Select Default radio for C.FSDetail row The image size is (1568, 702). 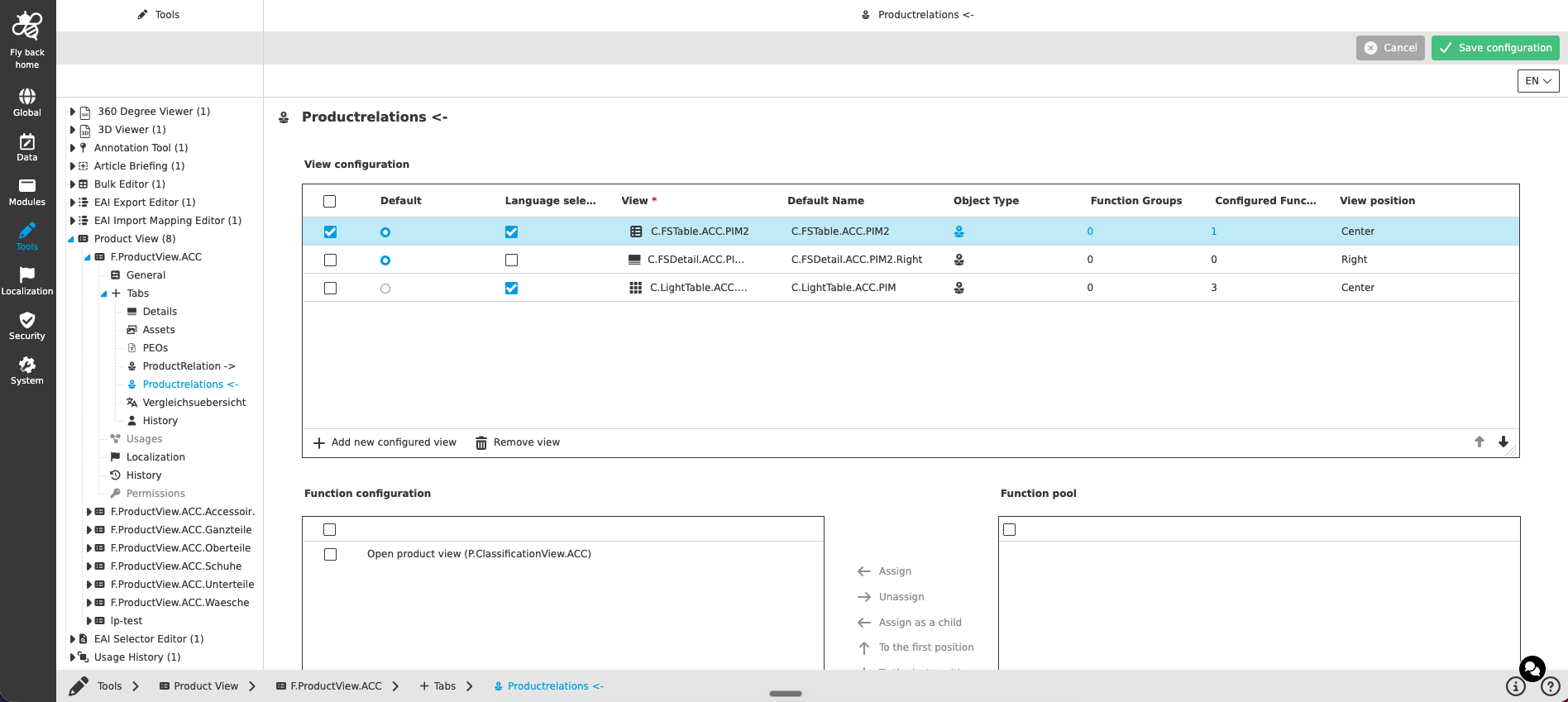385,260
